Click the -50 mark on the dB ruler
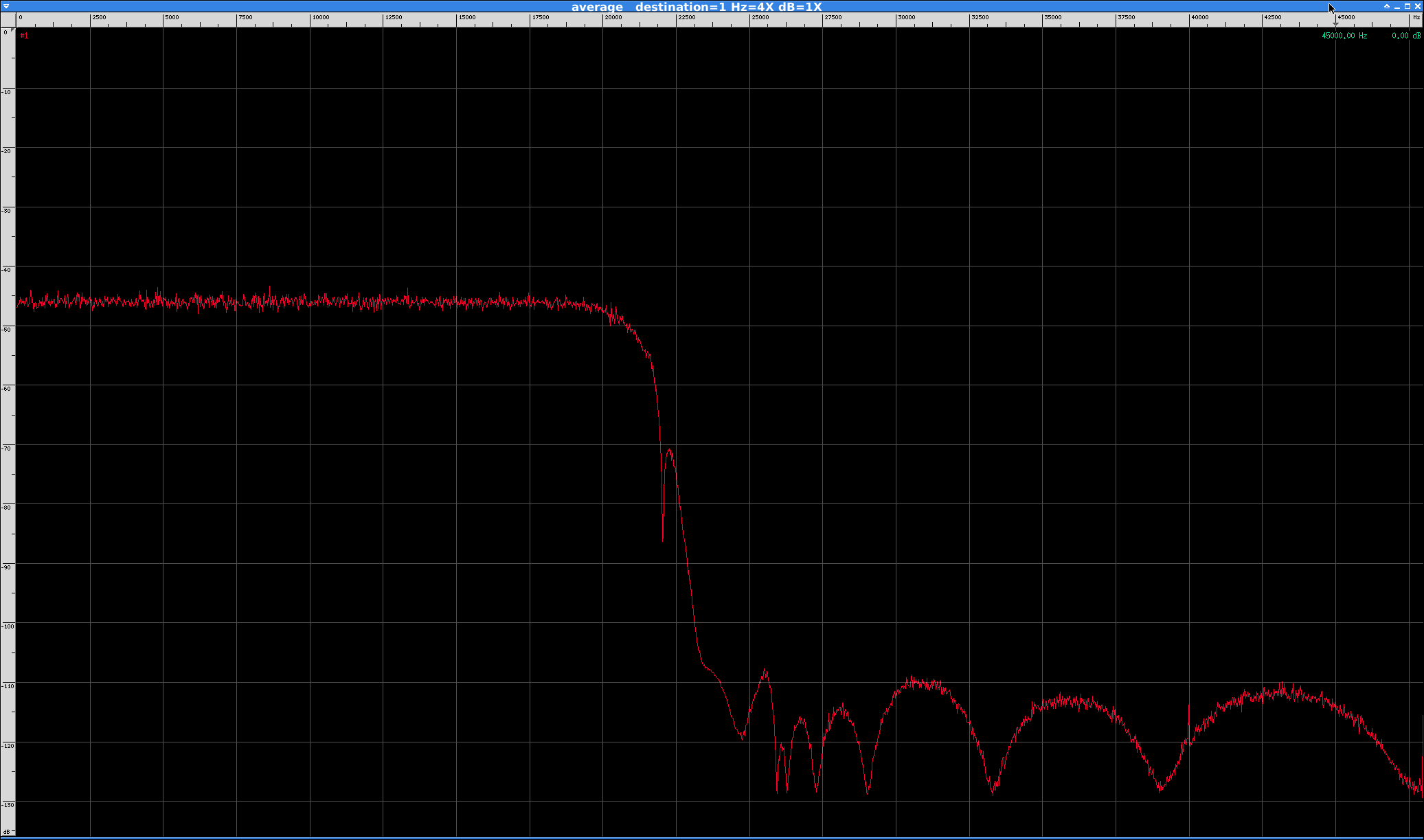This screenshot has width=1424, height=840. coord(7,330)
